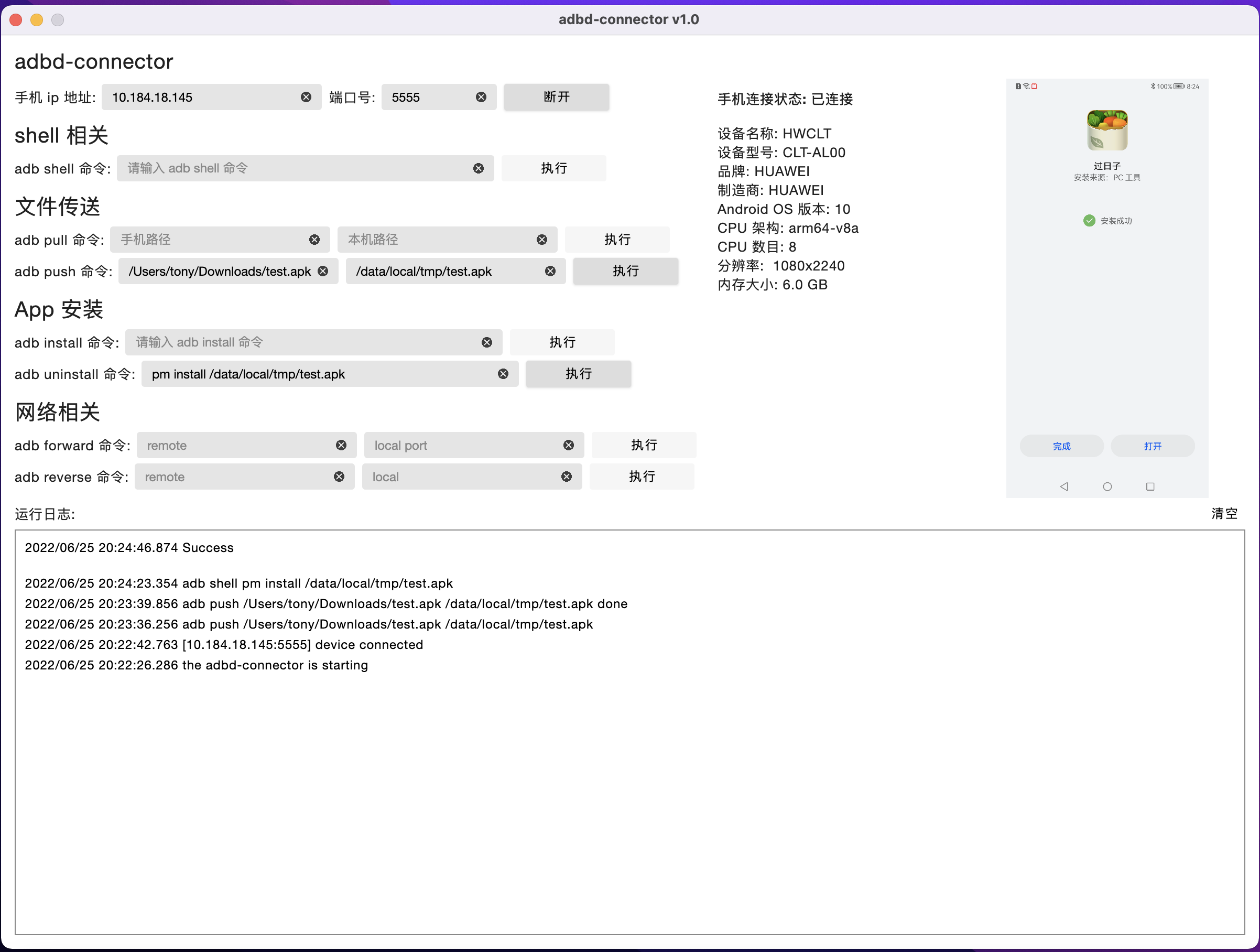Tap the recent apps square on phone
Screen dimensions: 1260x952
point(1150,486)
